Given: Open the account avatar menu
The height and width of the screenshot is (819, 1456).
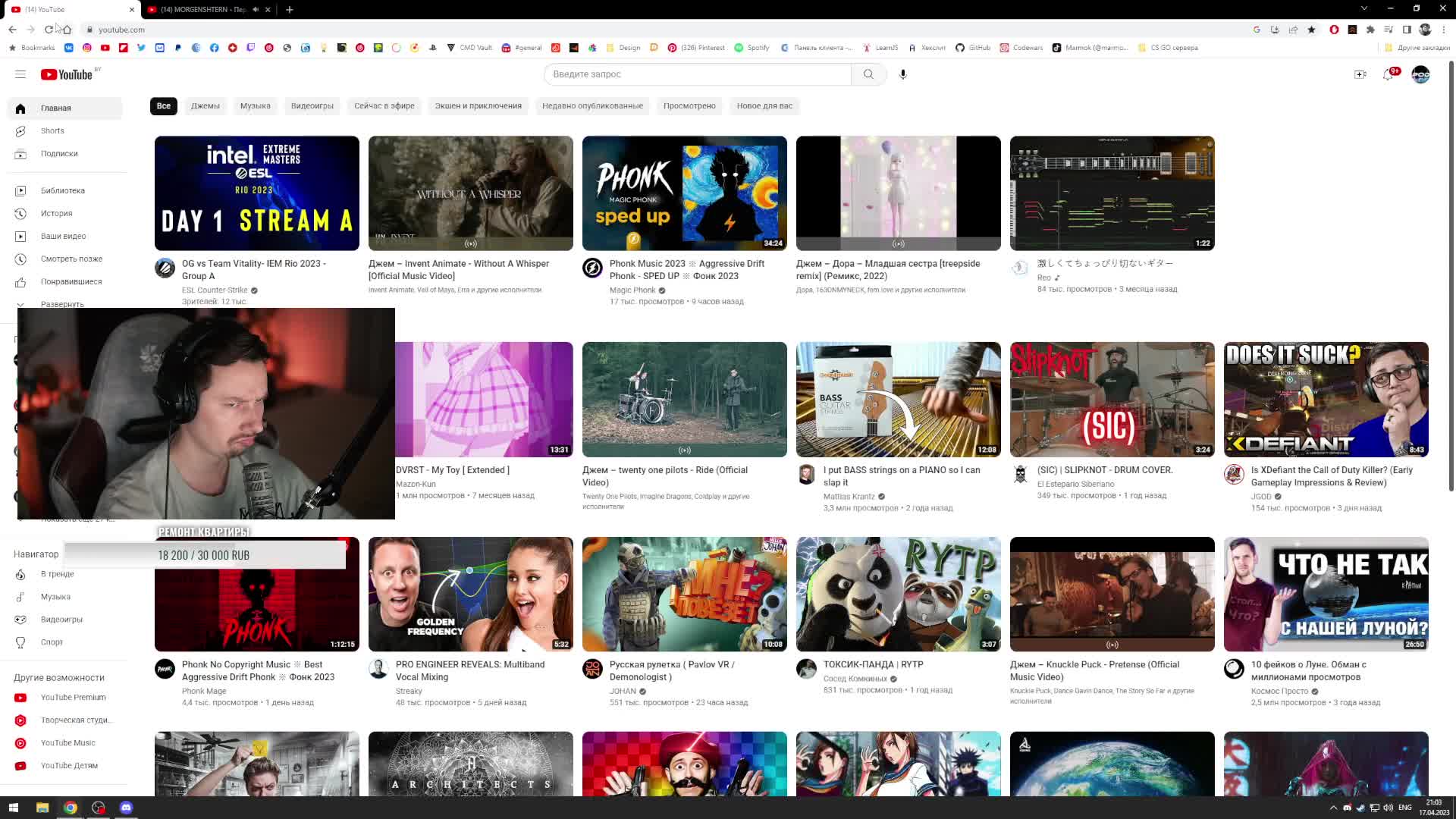Looking at the screenshot, I should click(1420, 74).
